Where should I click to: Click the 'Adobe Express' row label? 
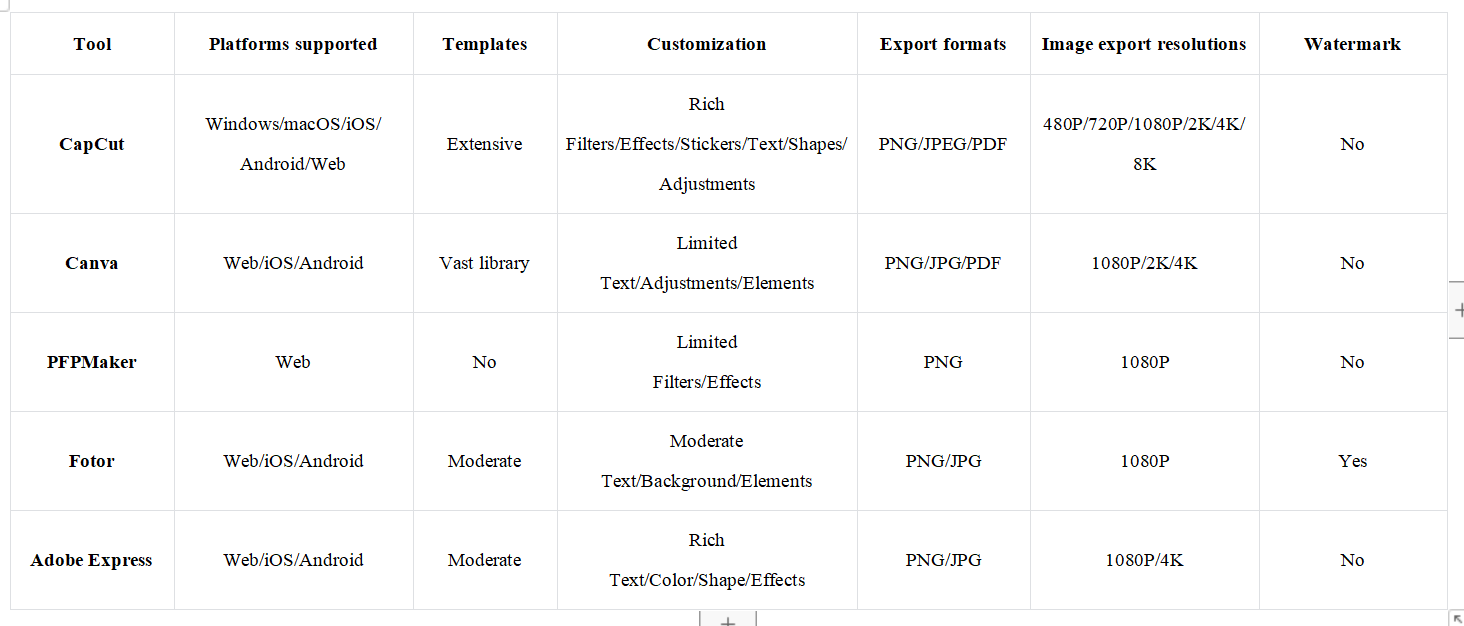coord(92,560)
